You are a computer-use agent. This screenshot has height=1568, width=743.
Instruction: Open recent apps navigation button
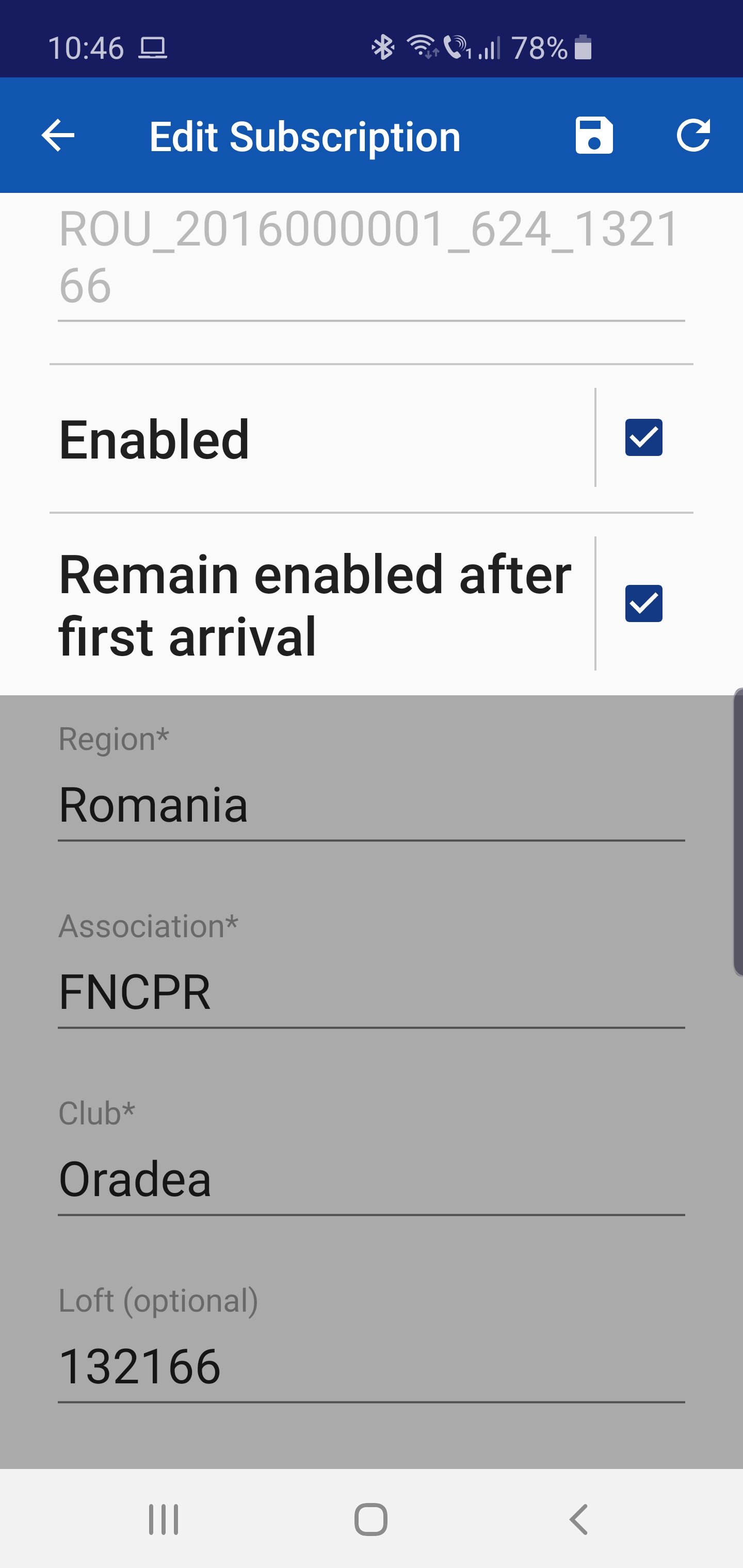164,1520
